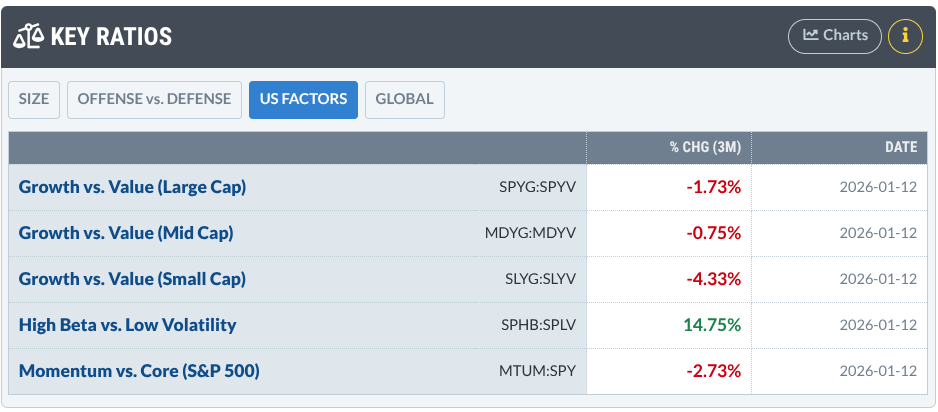Screen dimensions: 938x412
Task: Click the MTUM:SPY ticker symbol
Action: 537,371
